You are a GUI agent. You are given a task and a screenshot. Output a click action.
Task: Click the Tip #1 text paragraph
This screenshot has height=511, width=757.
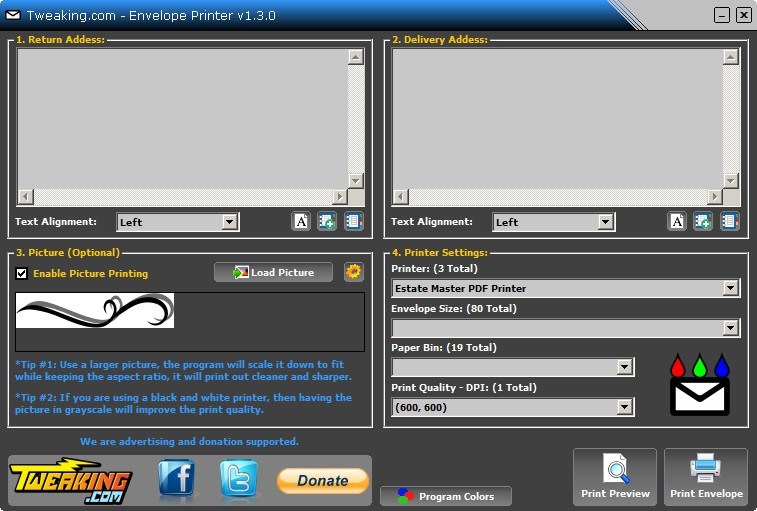coord(183,370)
